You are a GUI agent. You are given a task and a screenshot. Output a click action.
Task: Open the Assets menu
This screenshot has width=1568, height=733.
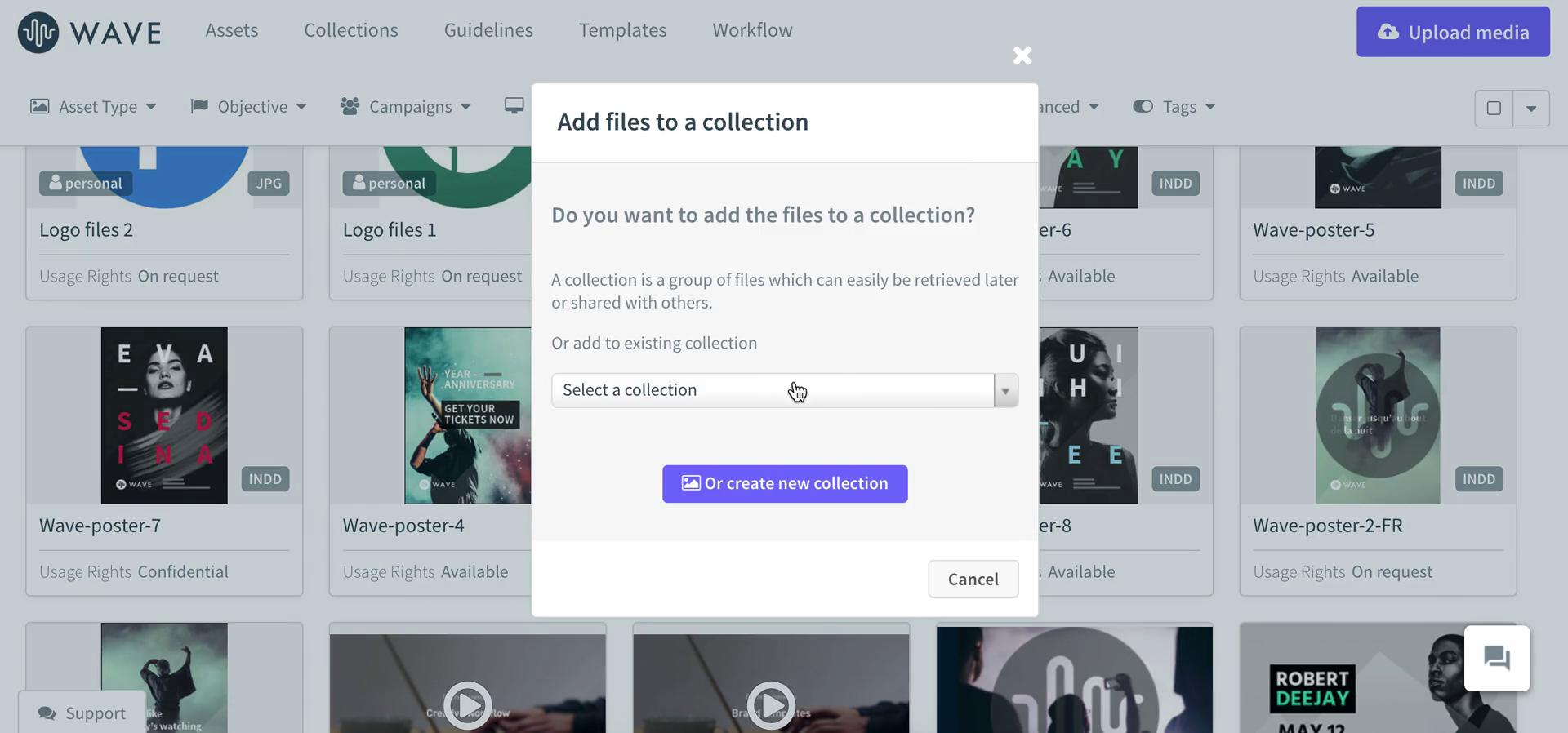coord(232,30)
